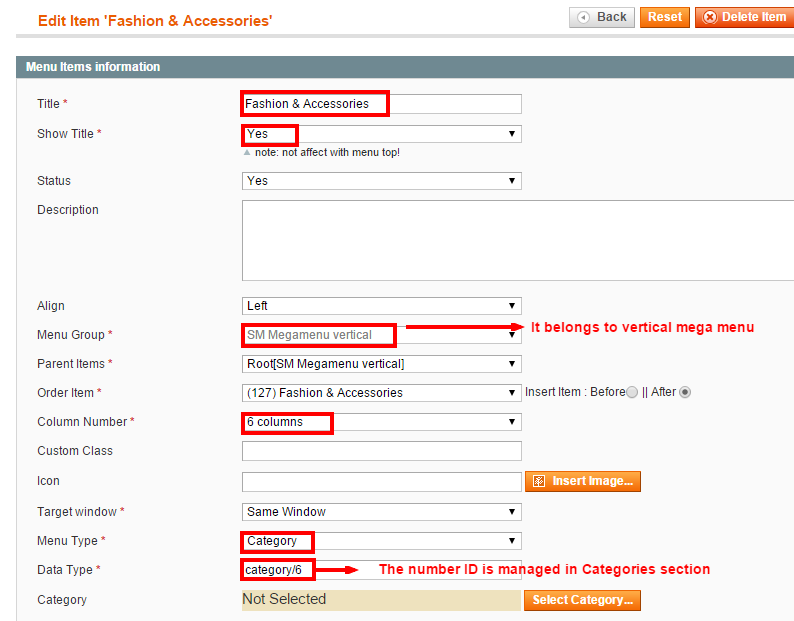Open the Parent Items dropdown
The height and width of the screenshot is (621, 794).
381,364
